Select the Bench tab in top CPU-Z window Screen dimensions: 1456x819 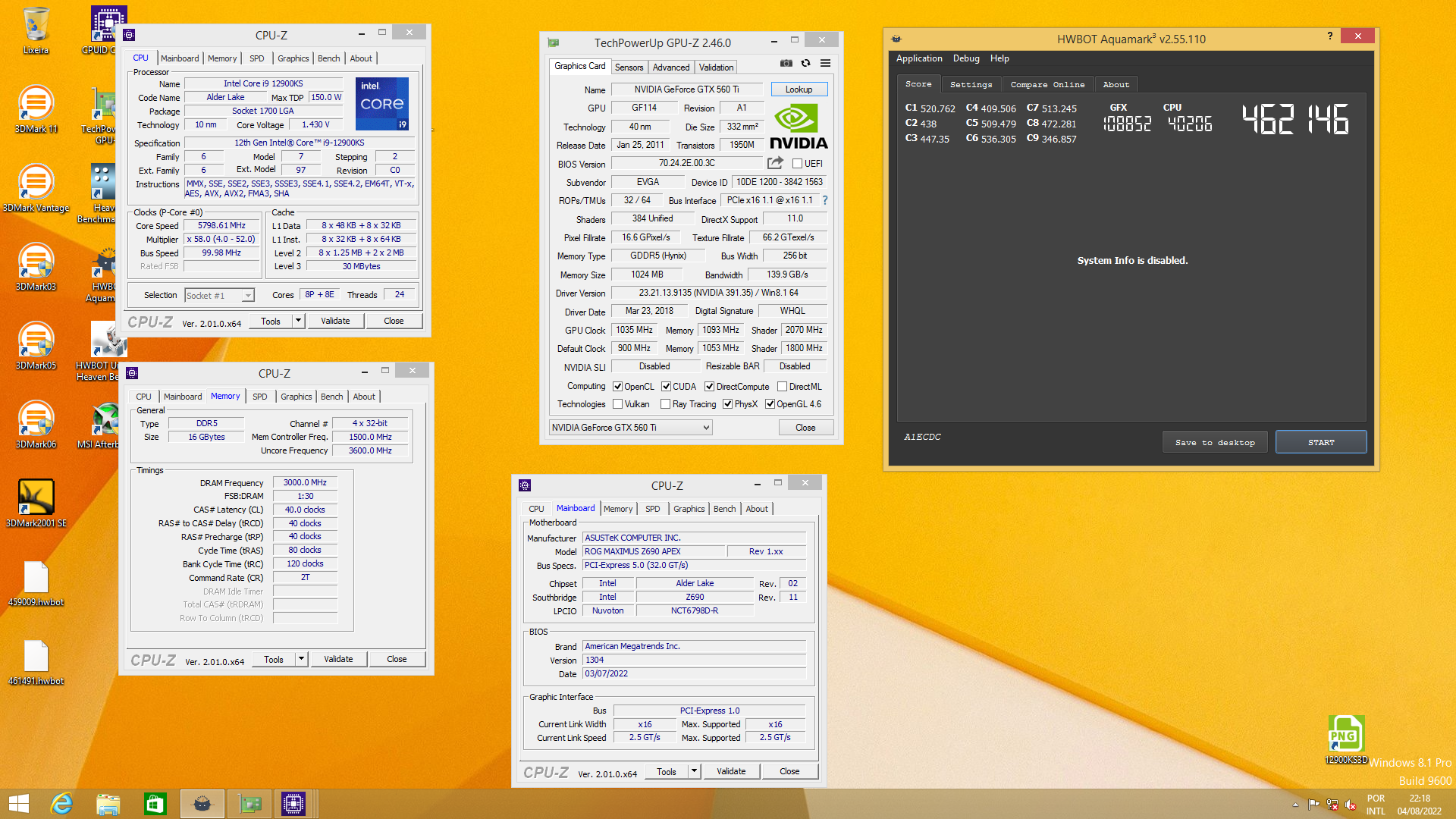(x=328, y=58)
